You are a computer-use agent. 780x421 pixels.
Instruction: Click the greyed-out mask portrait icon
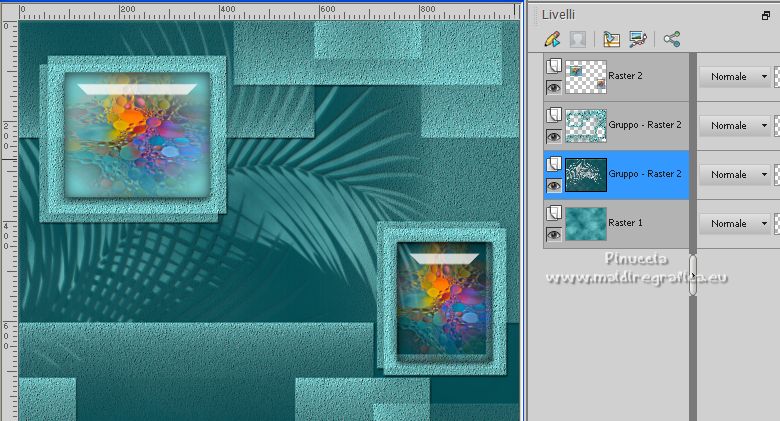[x=578, y=39]
